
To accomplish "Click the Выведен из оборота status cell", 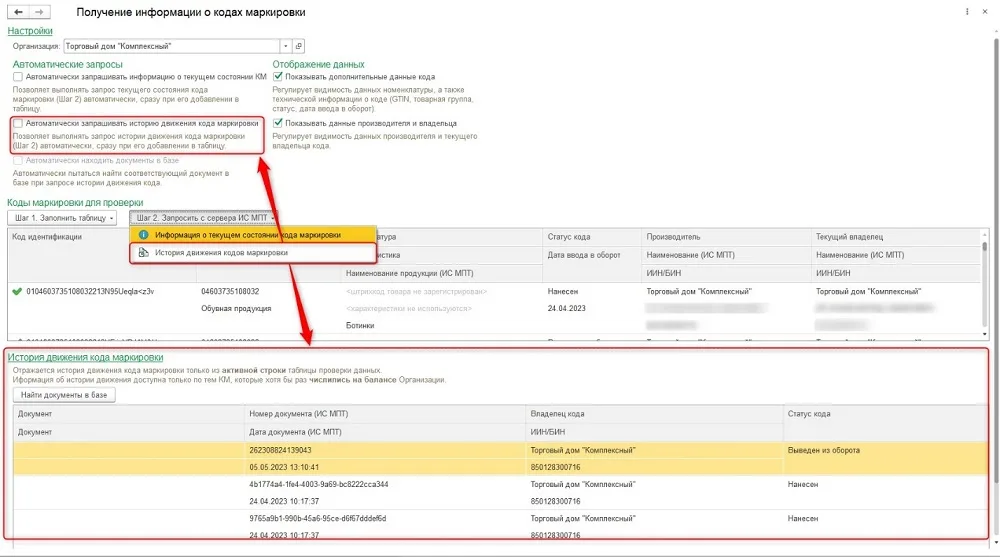I will (x=824, y=450).
